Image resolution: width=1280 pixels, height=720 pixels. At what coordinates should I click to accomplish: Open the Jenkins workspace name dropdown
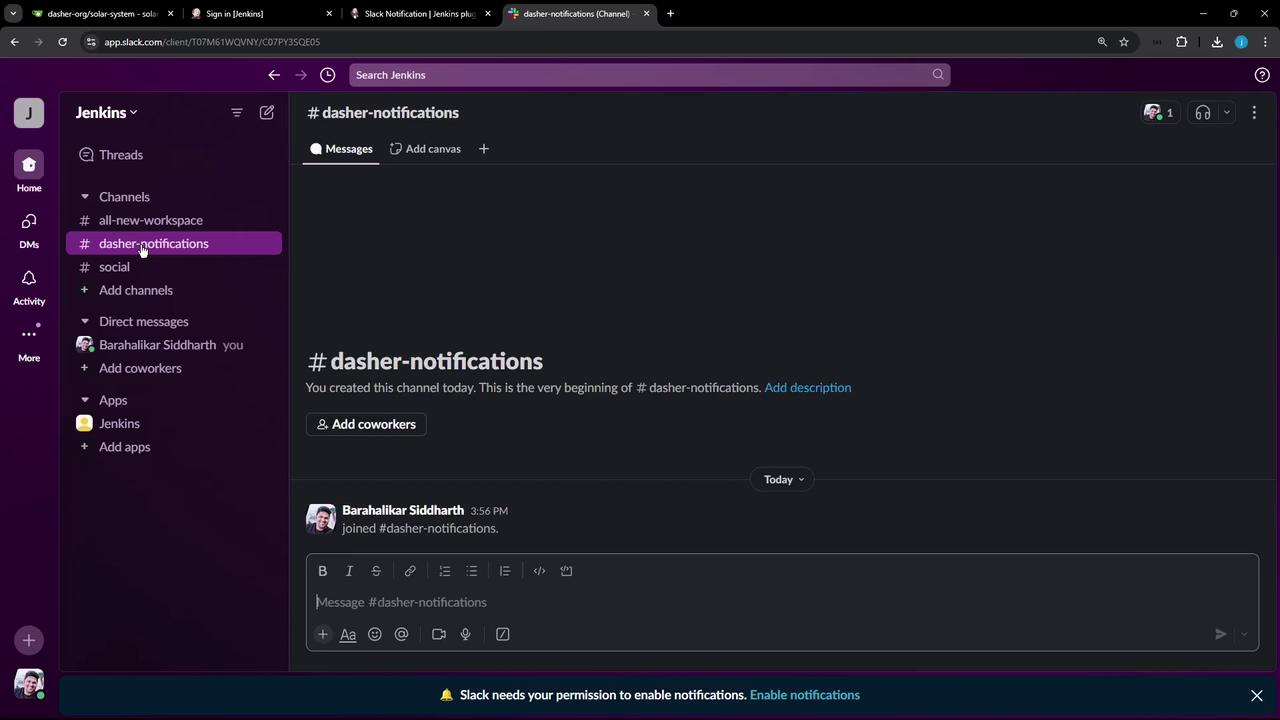coord(106,113)
